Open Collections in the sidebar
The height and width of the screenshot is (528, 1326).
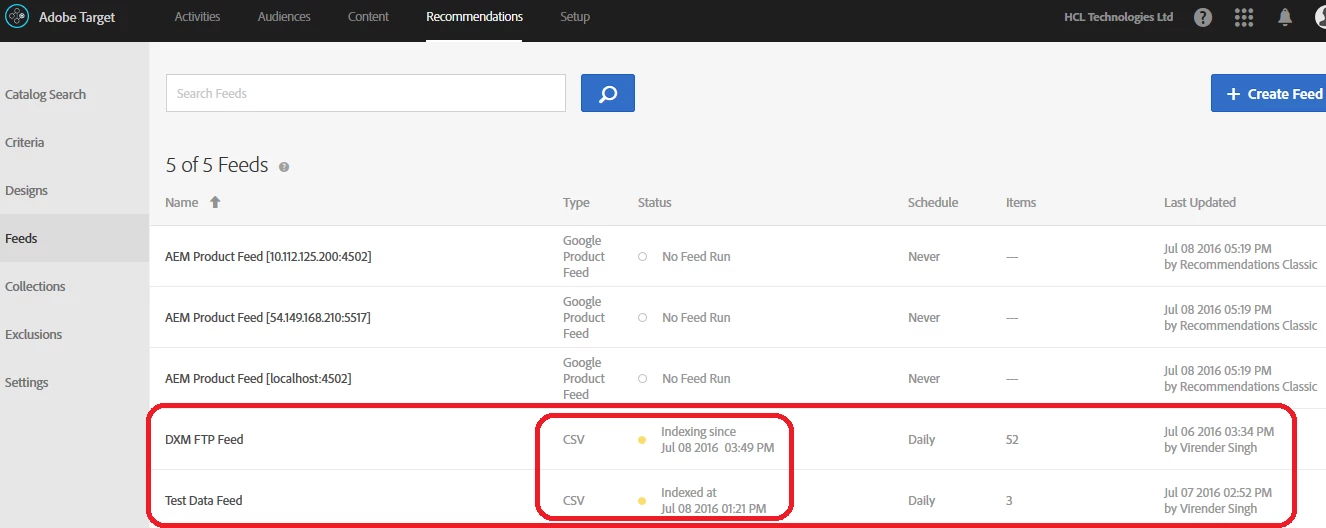(35, 287)
